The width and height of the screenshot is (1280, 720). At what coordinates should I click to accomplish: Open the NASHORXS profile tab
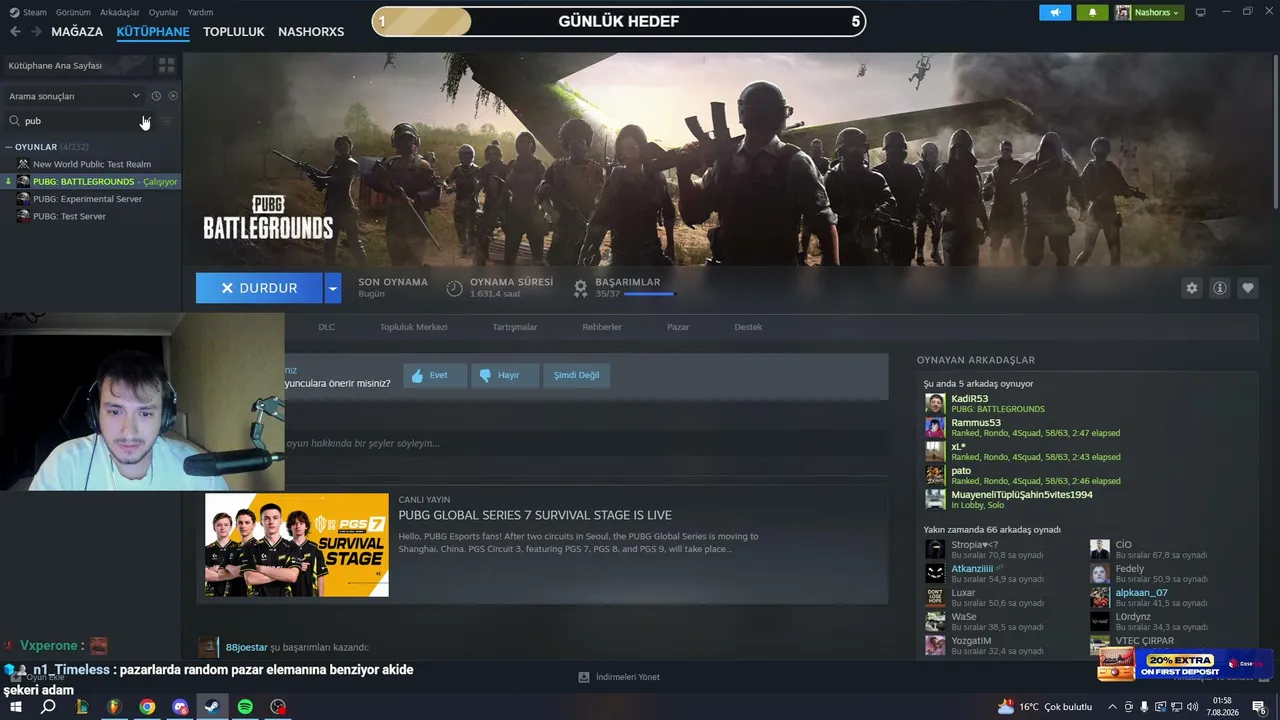click(x=311, y=32)
